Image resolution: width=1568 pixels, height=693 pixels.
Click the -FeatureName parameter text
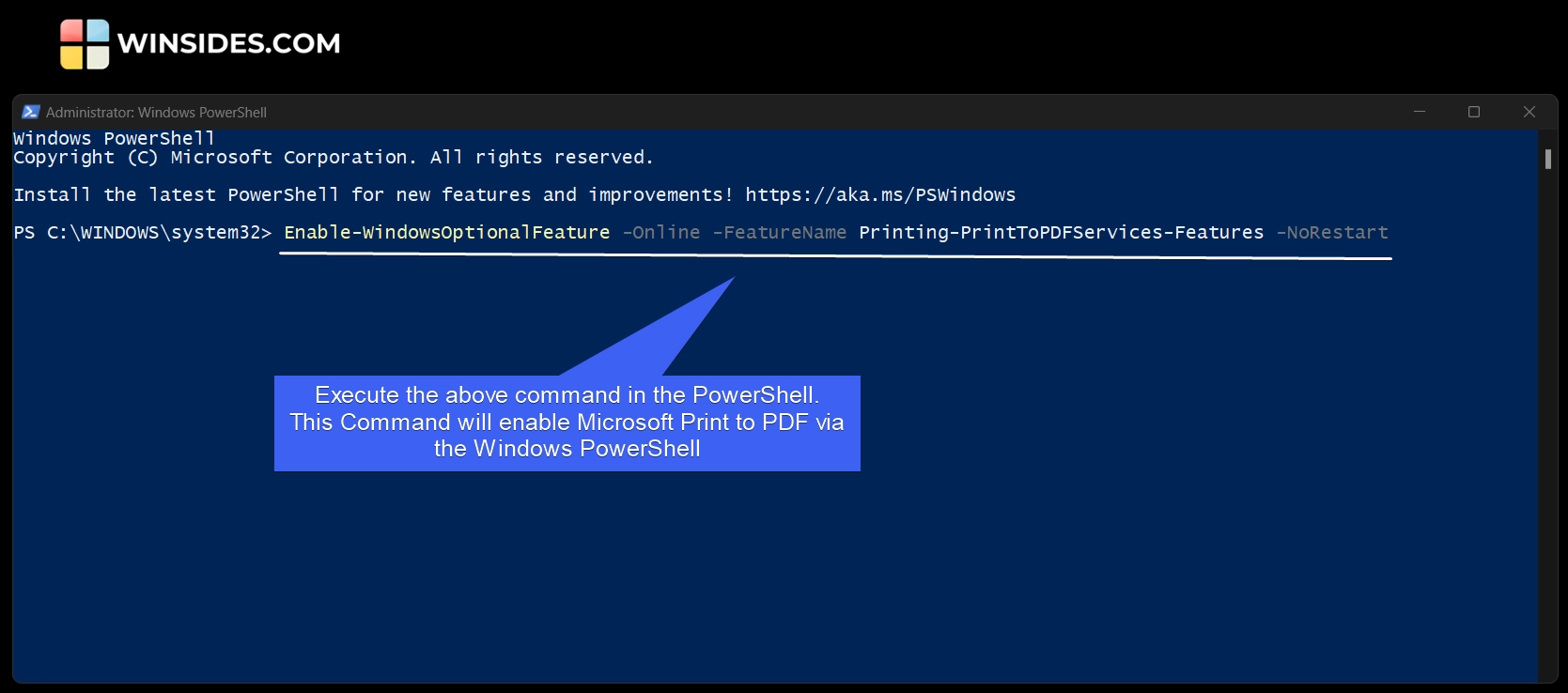point(779,233)
